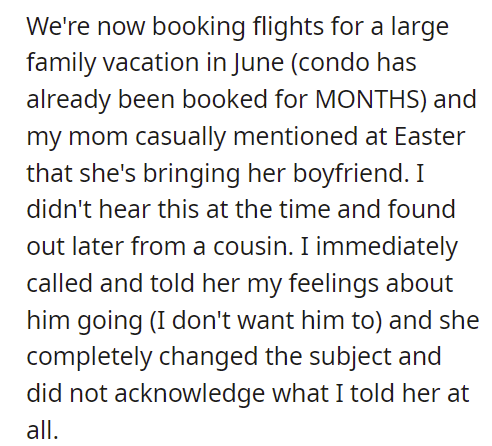
Task: Click the word "We're" at paragraph start
Action: click(x=58, y=27)
